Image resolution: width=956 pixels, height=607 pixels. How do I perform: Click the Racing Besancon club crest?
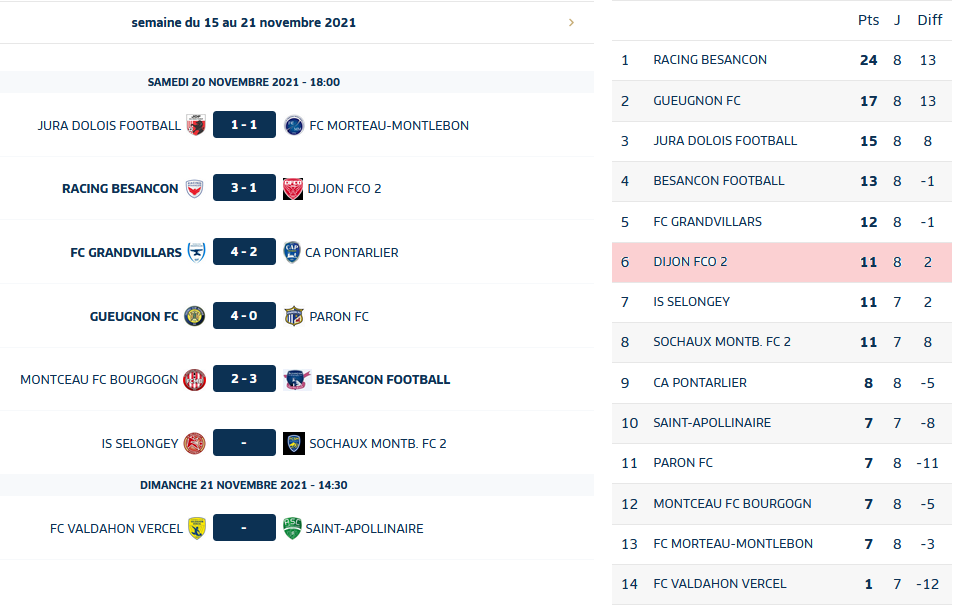(194, 189)
